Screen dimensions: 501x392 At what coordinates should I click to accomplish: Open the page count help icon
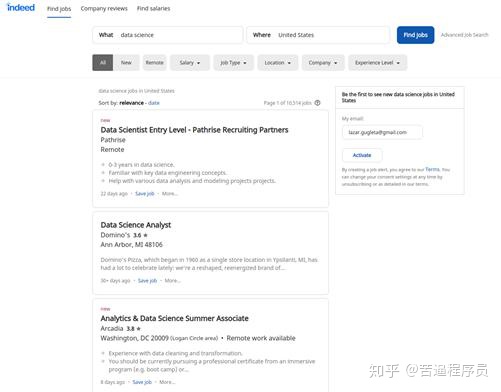[x=317, y=103]
